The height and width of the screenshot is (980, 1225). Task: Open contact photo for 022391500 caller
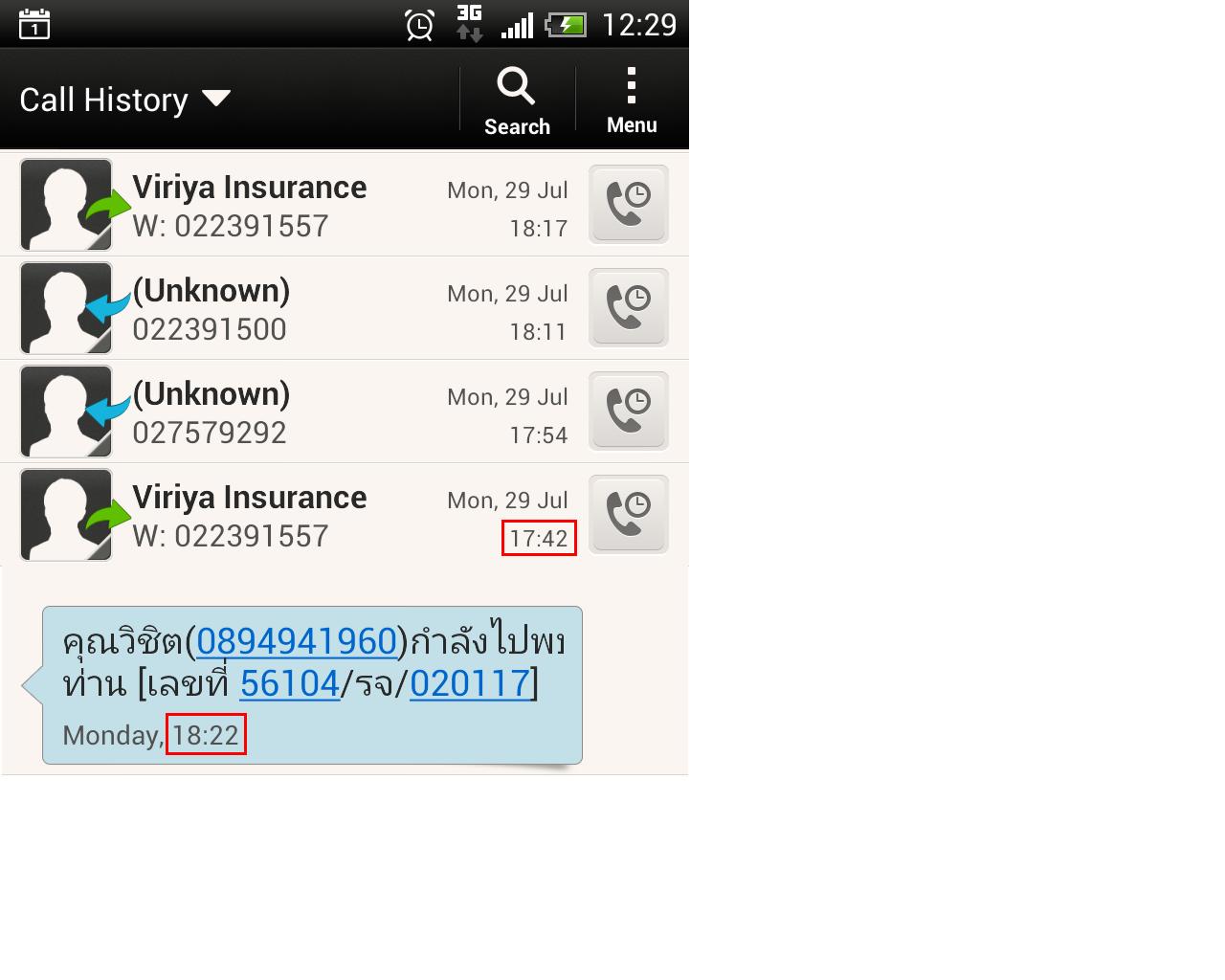pos(66,308)
